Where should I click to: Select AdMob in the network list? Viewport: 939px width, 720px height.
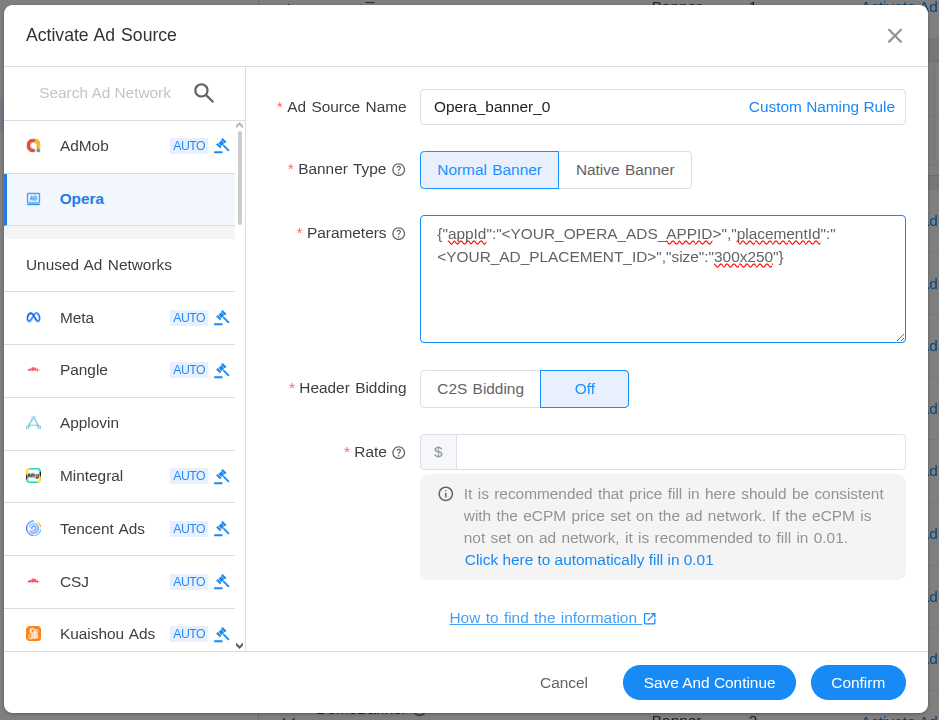tap(120, 146)
